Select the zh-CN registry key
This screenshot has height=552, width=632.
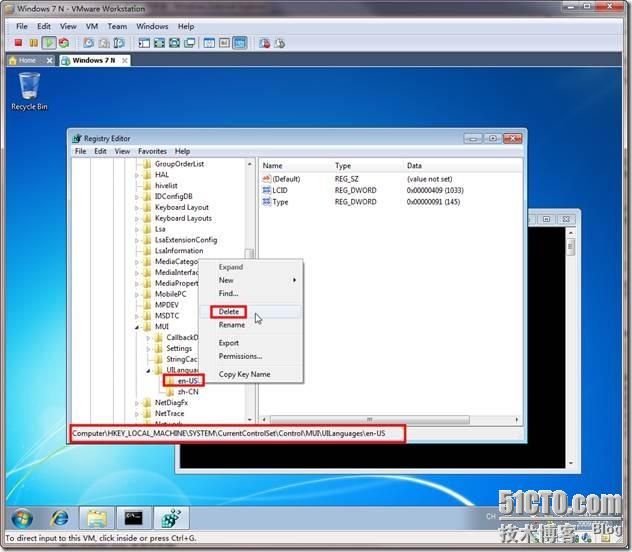[188, 392]
